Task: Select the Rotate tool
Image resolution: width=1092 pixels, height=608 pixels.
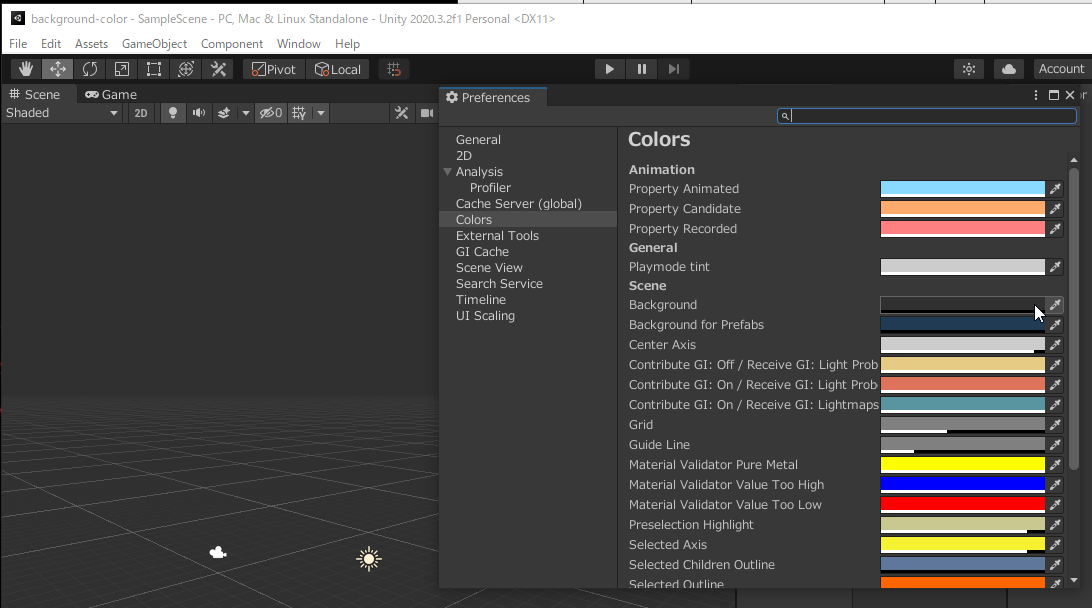Action: point(89,68)
